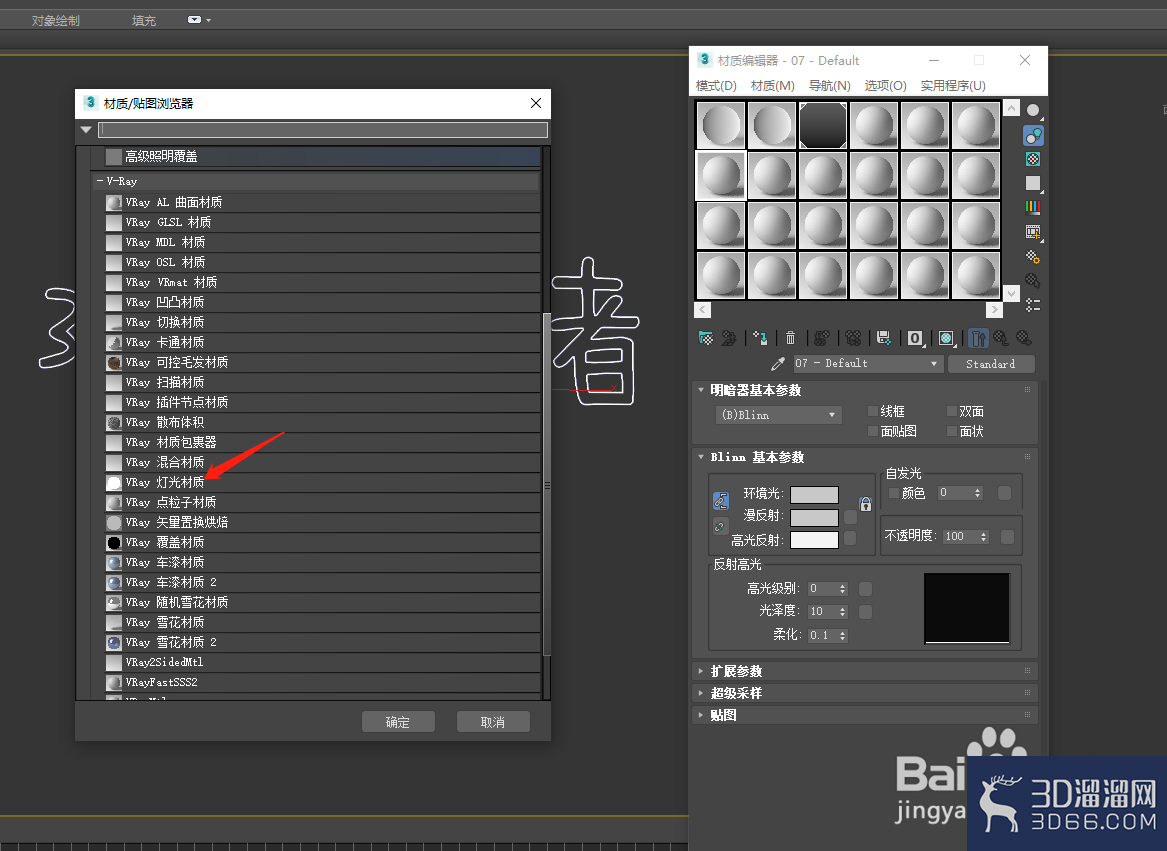Click the 漫反射 color swatch
Viewport: 1167px width, 851px height.
click(814, 517)
